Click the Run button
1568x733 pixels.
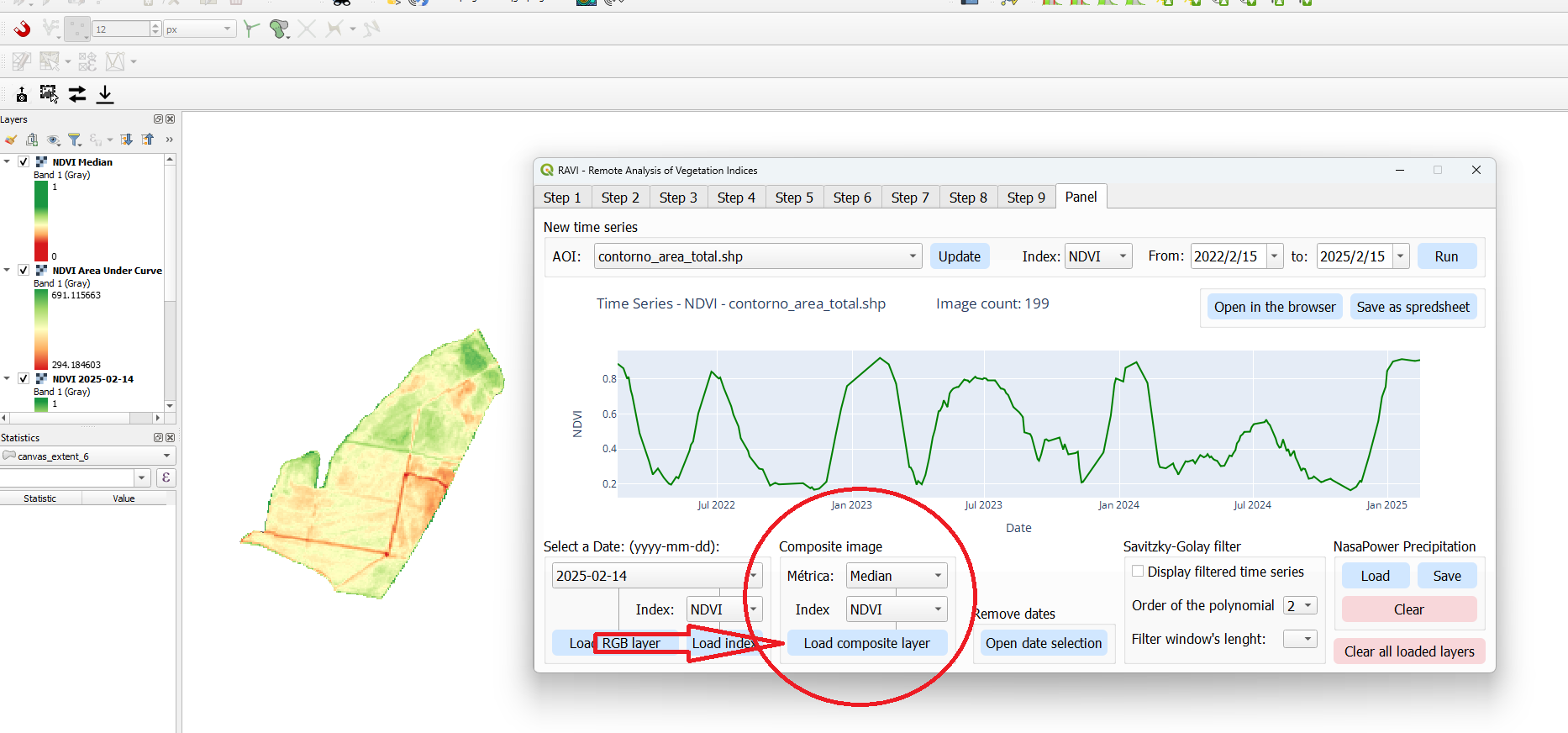pos(1446,256)
